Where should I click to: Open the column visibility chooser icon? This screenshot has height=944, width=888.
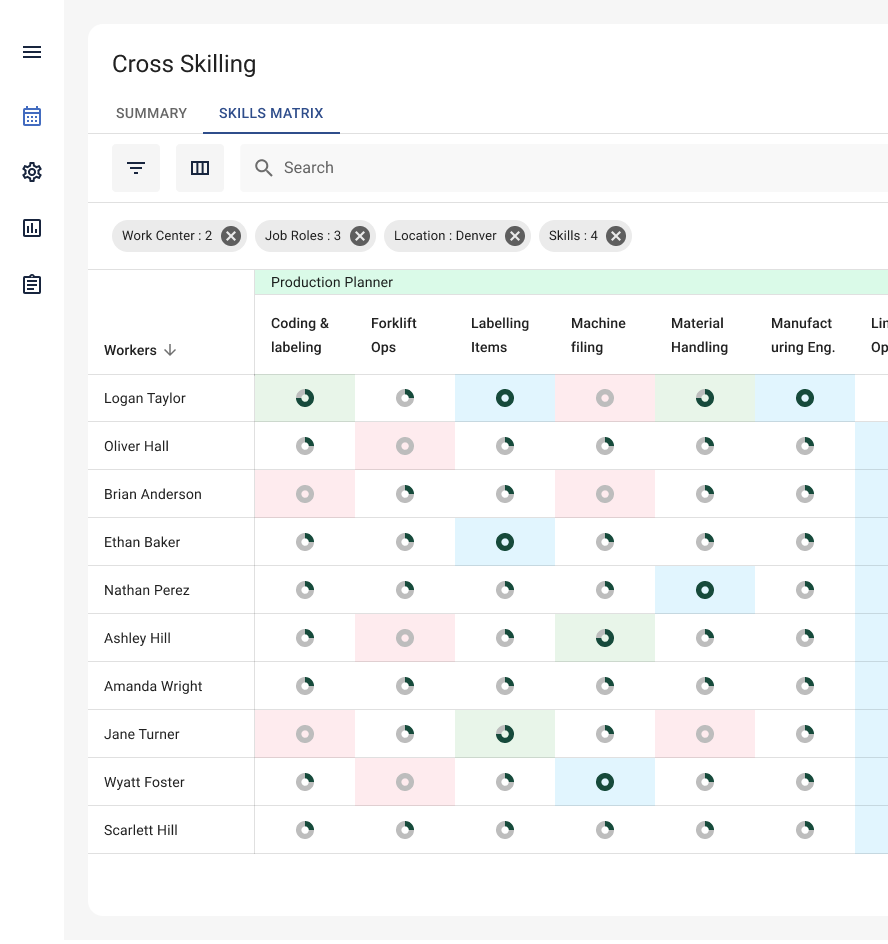pos(200,167)
